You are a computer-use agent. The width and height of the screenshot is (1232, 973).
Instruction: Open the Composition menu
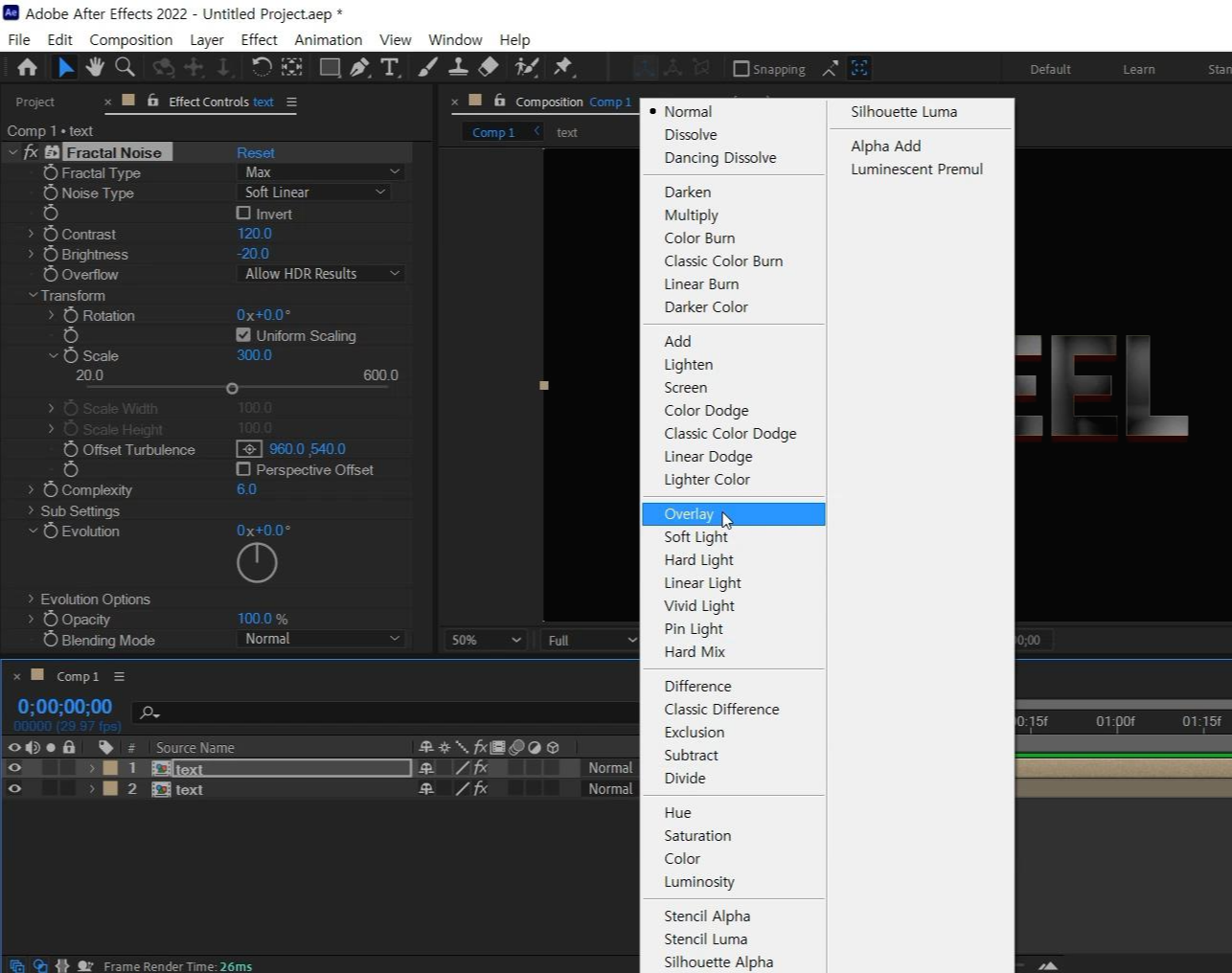tap(131, 39)
